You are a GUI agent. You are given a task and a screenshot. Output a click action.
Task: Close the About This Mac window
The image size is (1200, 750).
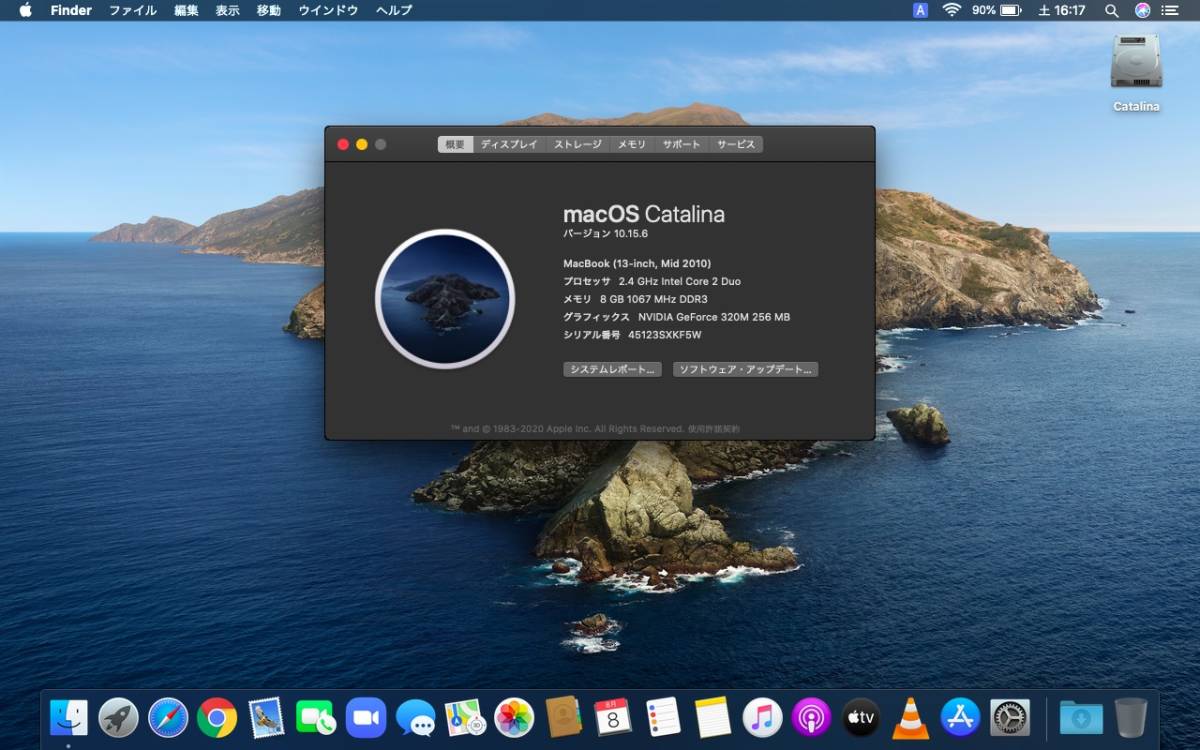(343, 144)
